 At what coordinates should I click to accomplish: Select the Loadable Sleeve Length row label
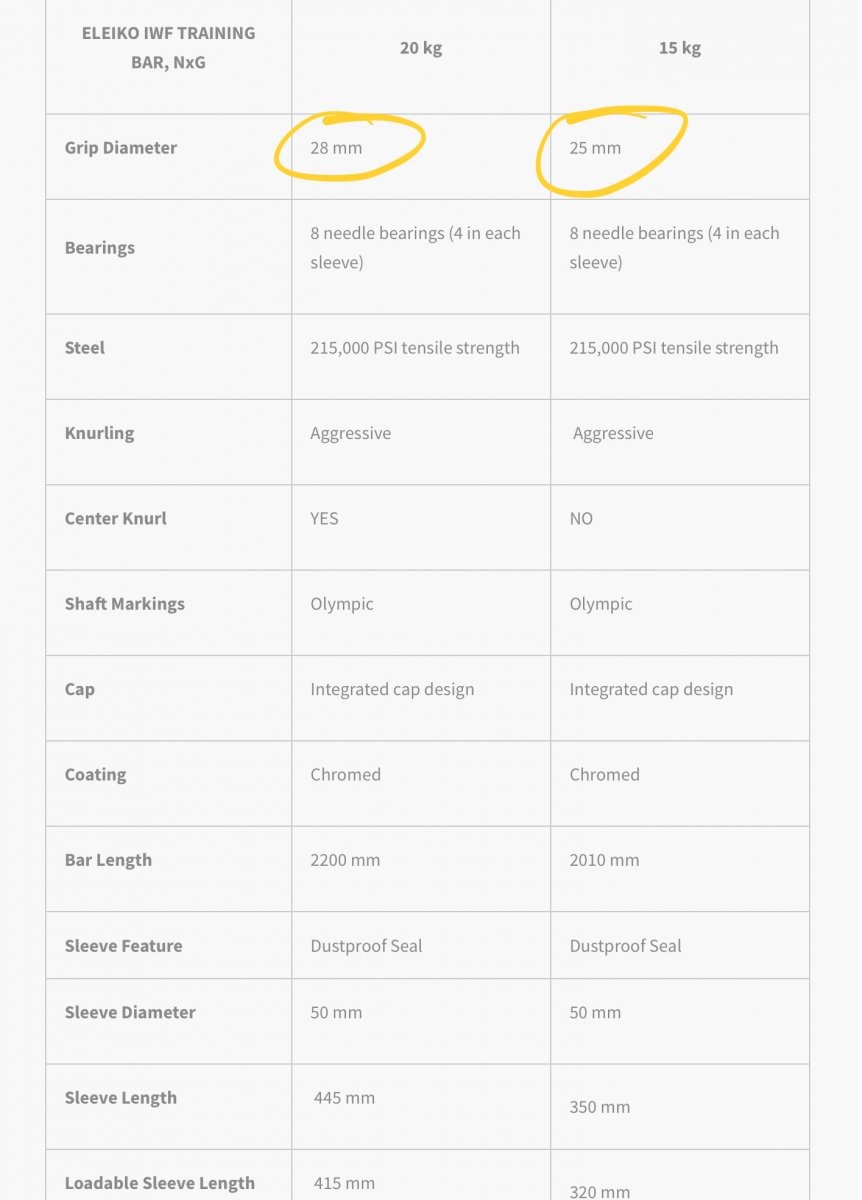click(x=159, y=1183)
